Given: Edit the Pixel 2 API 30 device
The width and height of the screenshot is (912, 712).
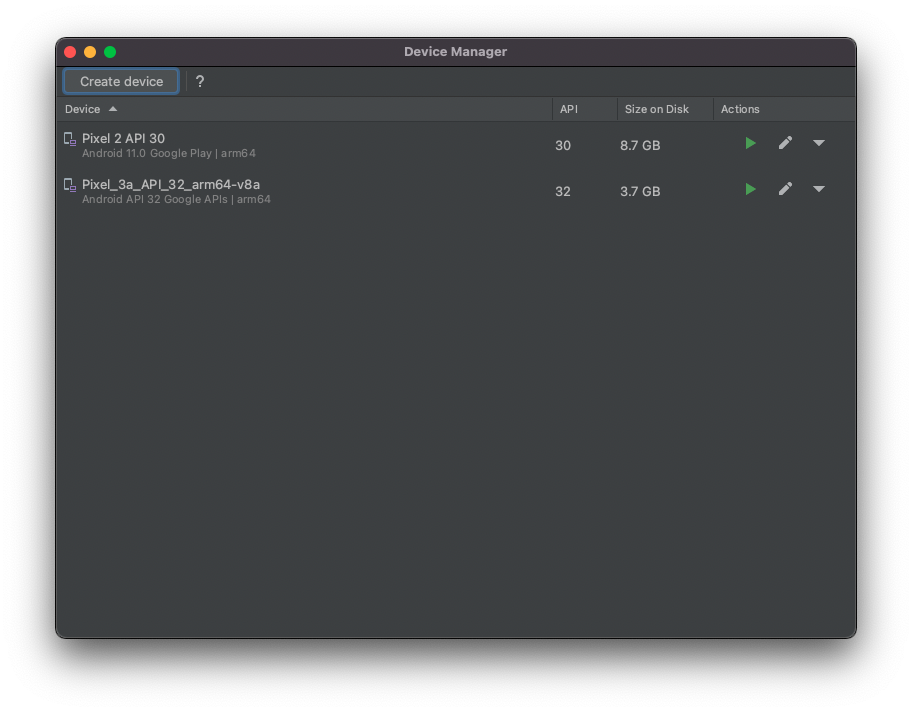Looking at the screenshot, I should [785, 143].
